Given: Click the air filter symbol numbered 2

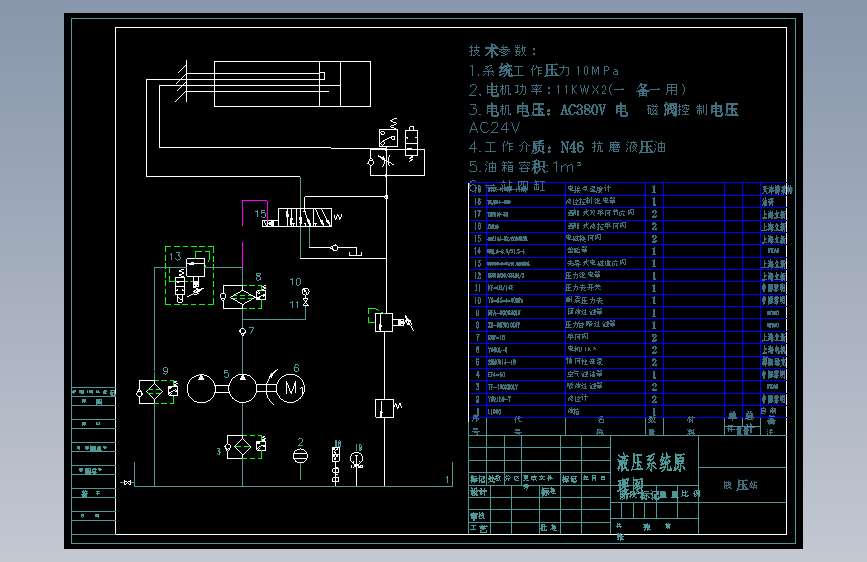Looking at the screenshot, I should coord(300,456).
